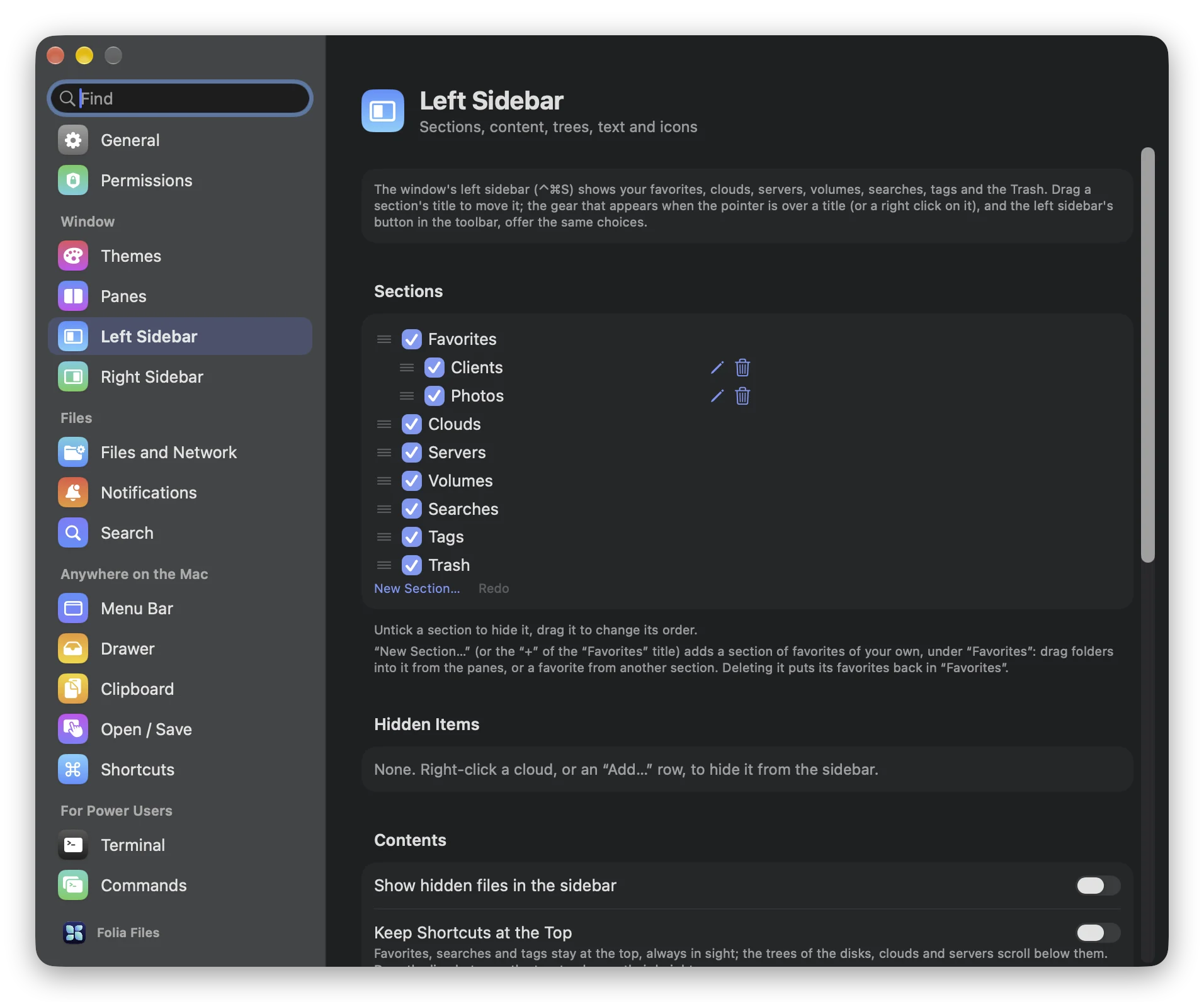This screenshot has height=1002, width=1204.
Task: Open the Terminal pane
Action: pyautogui.click(x=179, y=845)
